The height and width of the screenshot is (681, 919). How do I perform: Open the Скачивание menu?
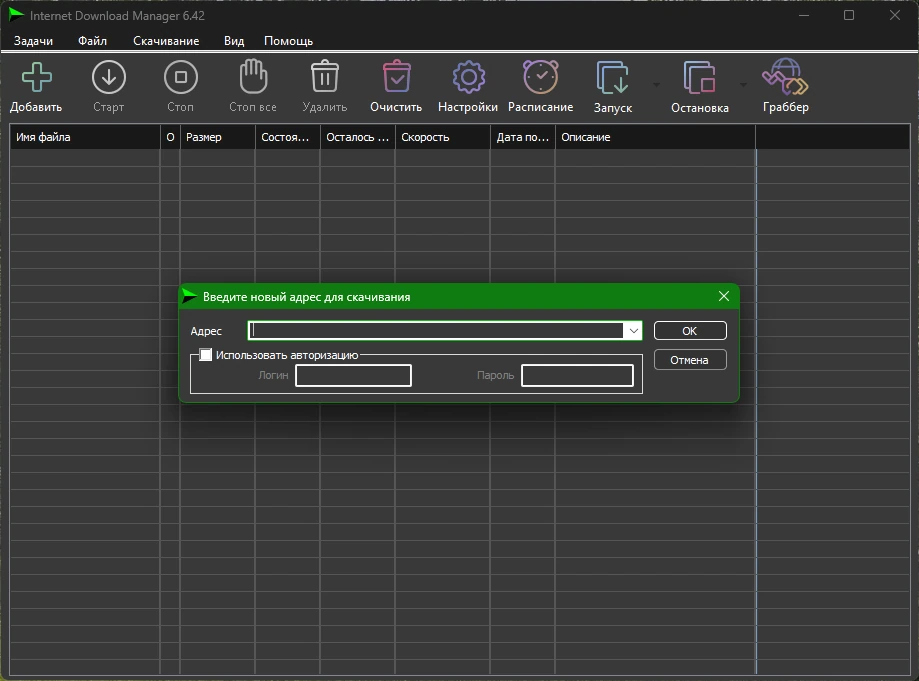pos(166,41)
